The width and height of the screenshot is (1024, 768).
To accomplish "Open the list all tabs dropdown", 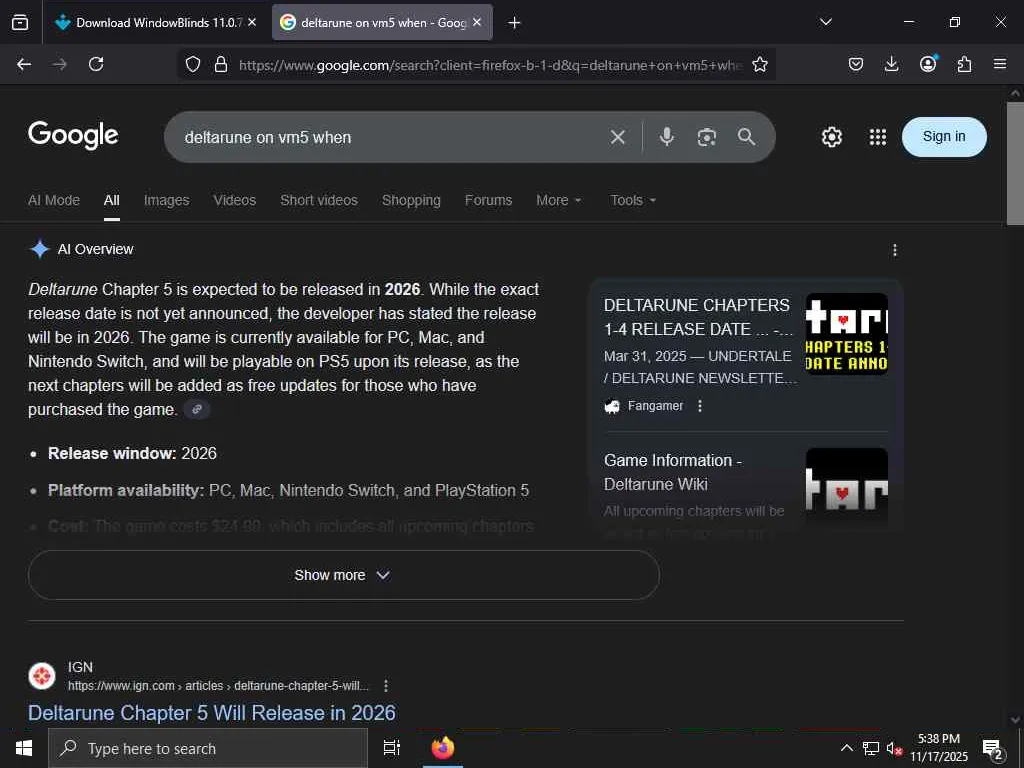I will pyautogui.click(x=825, y=22).
